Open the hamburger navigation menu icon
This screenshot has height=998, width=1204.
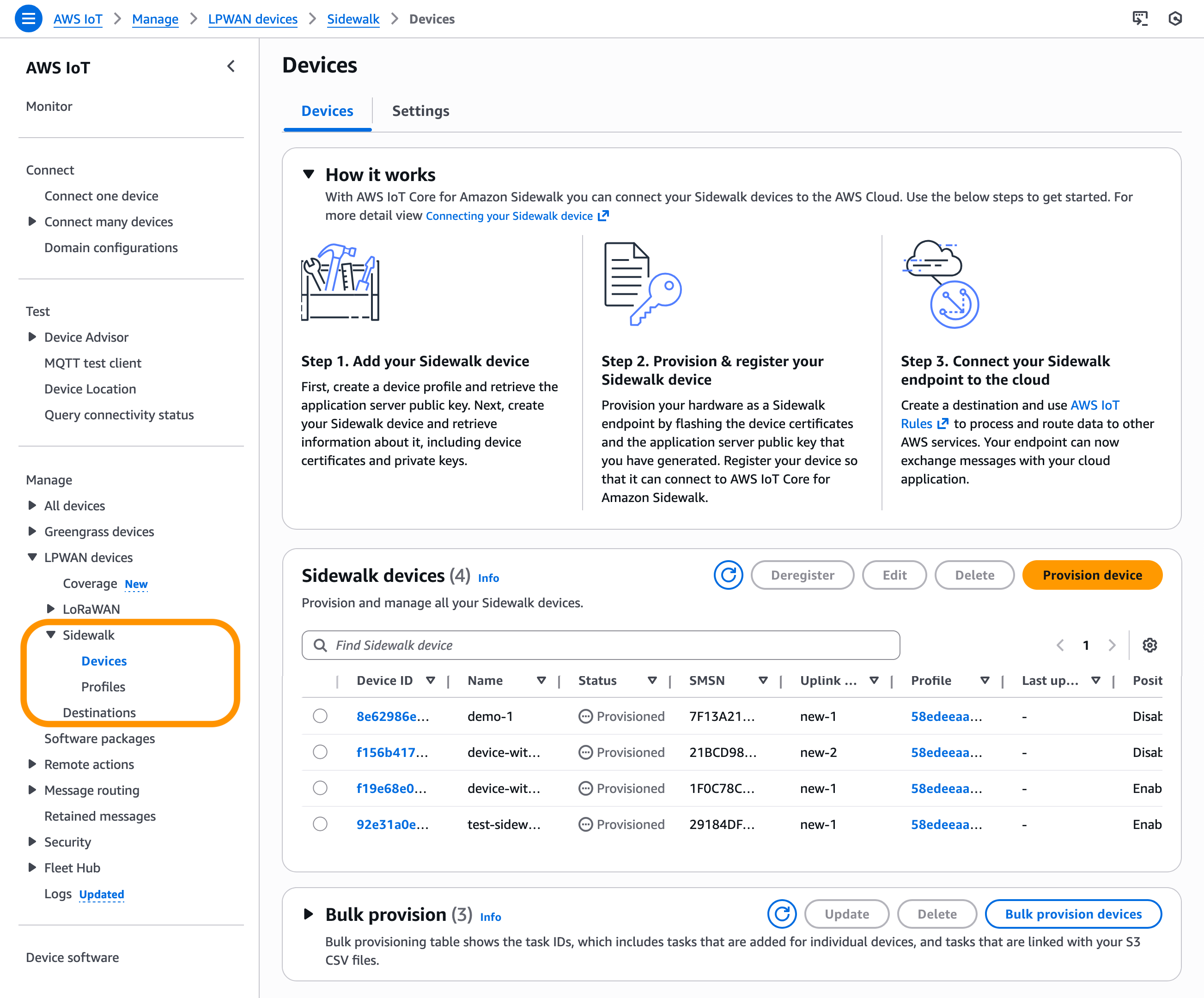coord(28,19)
